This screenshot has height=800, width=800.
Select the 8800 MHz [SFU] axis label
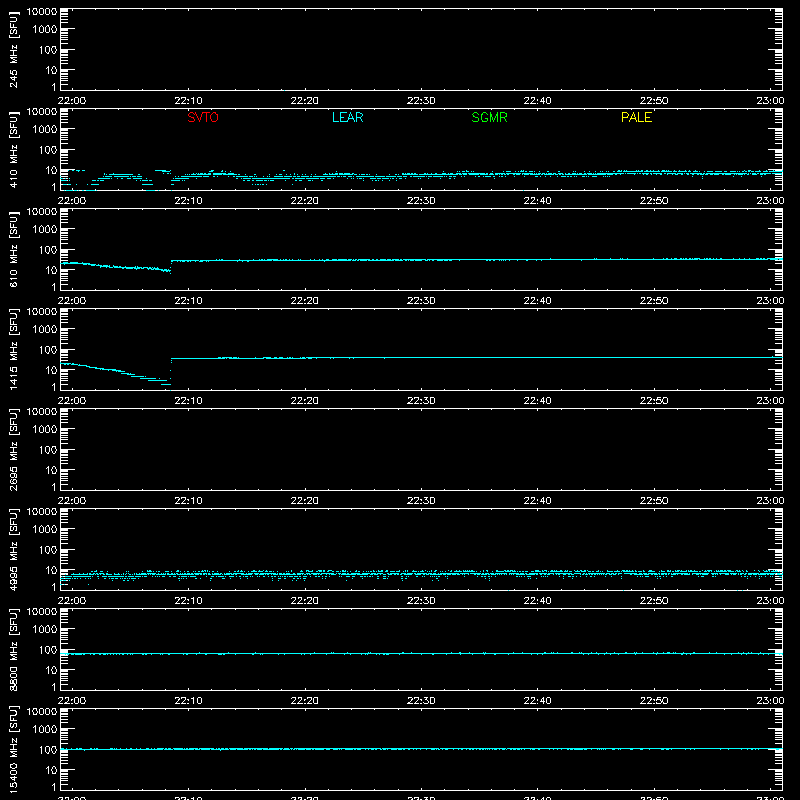(x=14, y=649)
